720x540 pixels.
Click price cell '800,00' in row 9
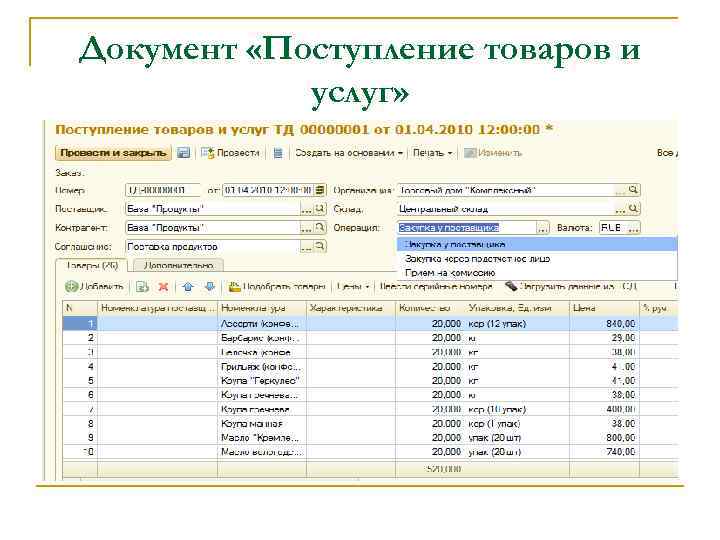click(604, 438)
